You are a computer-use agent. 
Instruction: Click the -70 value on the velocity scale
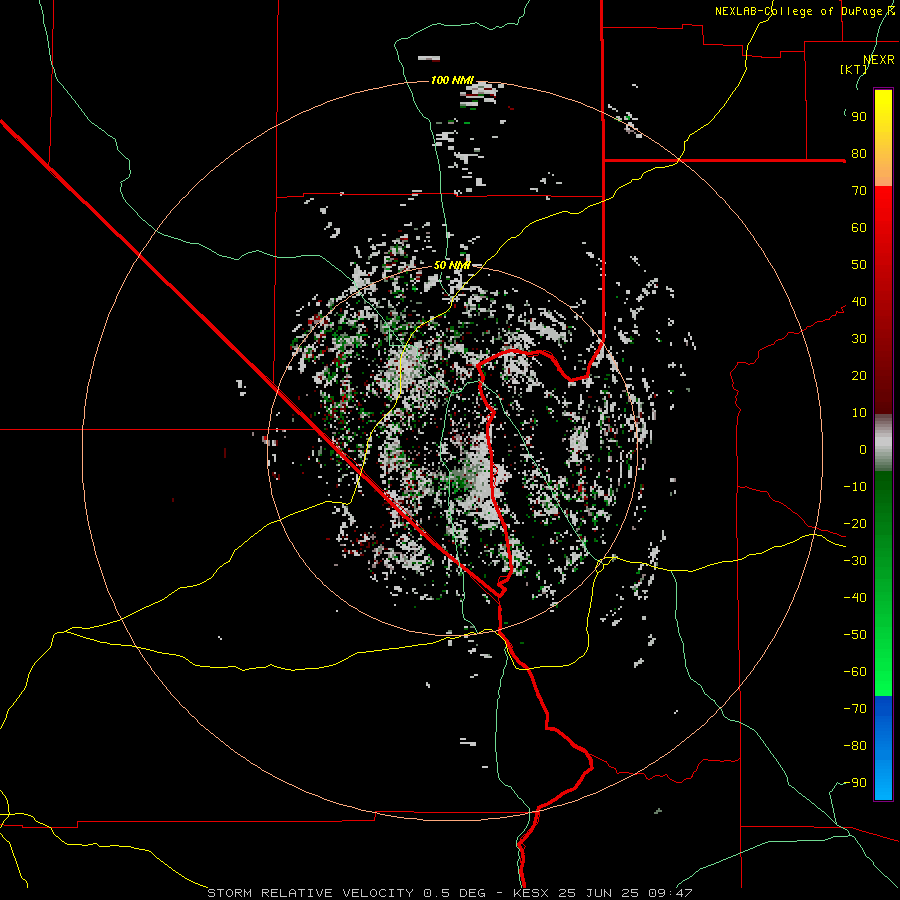coord(855,709)
